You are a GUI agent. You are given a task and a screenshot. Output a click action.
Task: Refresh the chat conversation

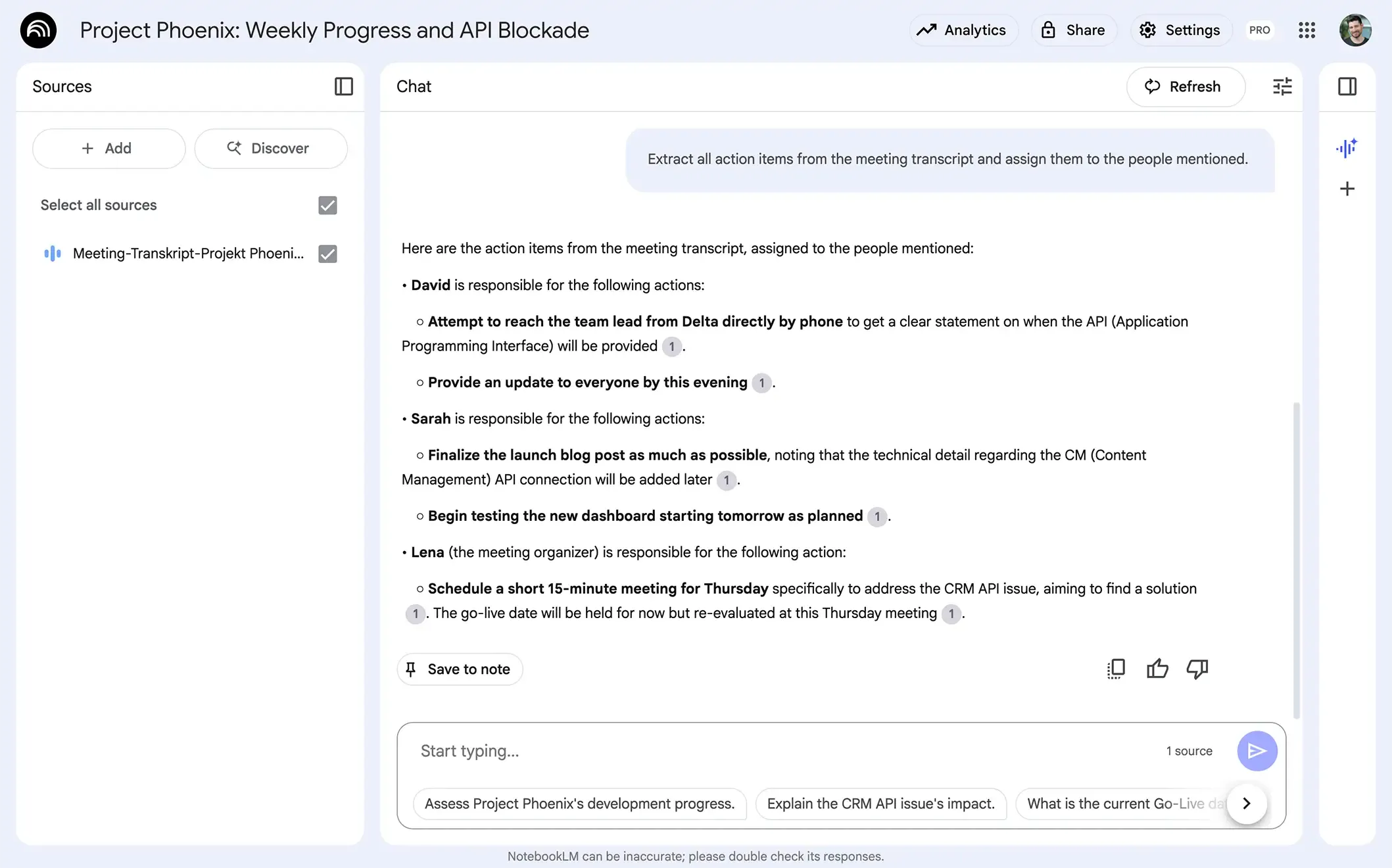point(1186,86)
